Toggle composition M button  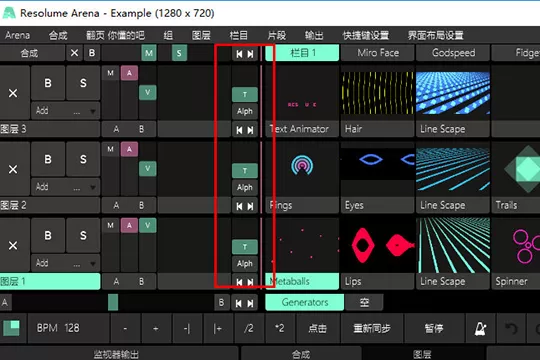(x=149, y=53)
